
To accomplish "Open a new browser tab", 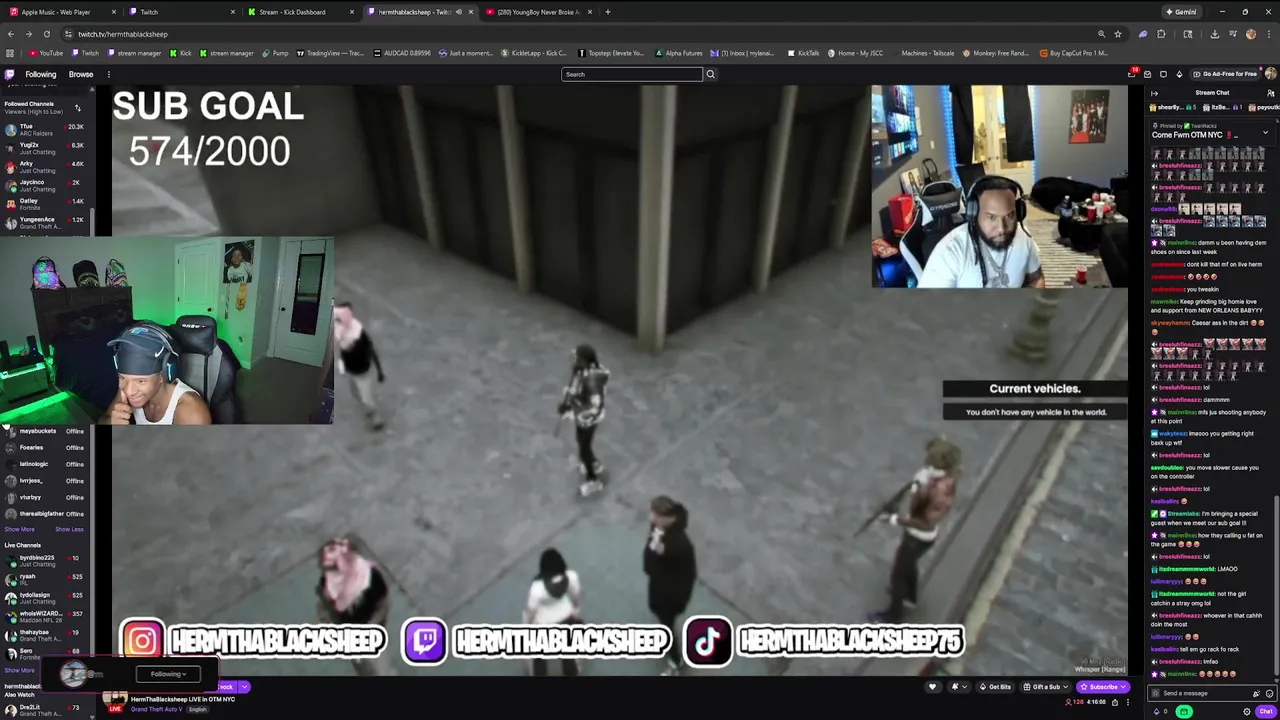I will point(608,12).
